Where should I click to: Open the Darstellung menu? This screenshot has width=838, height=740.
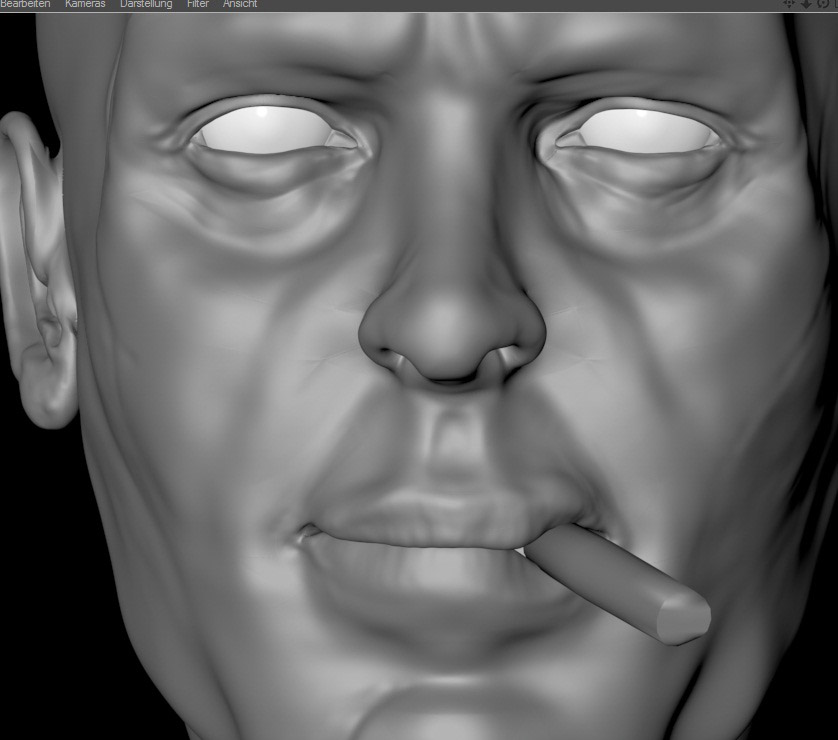(146, 4)
